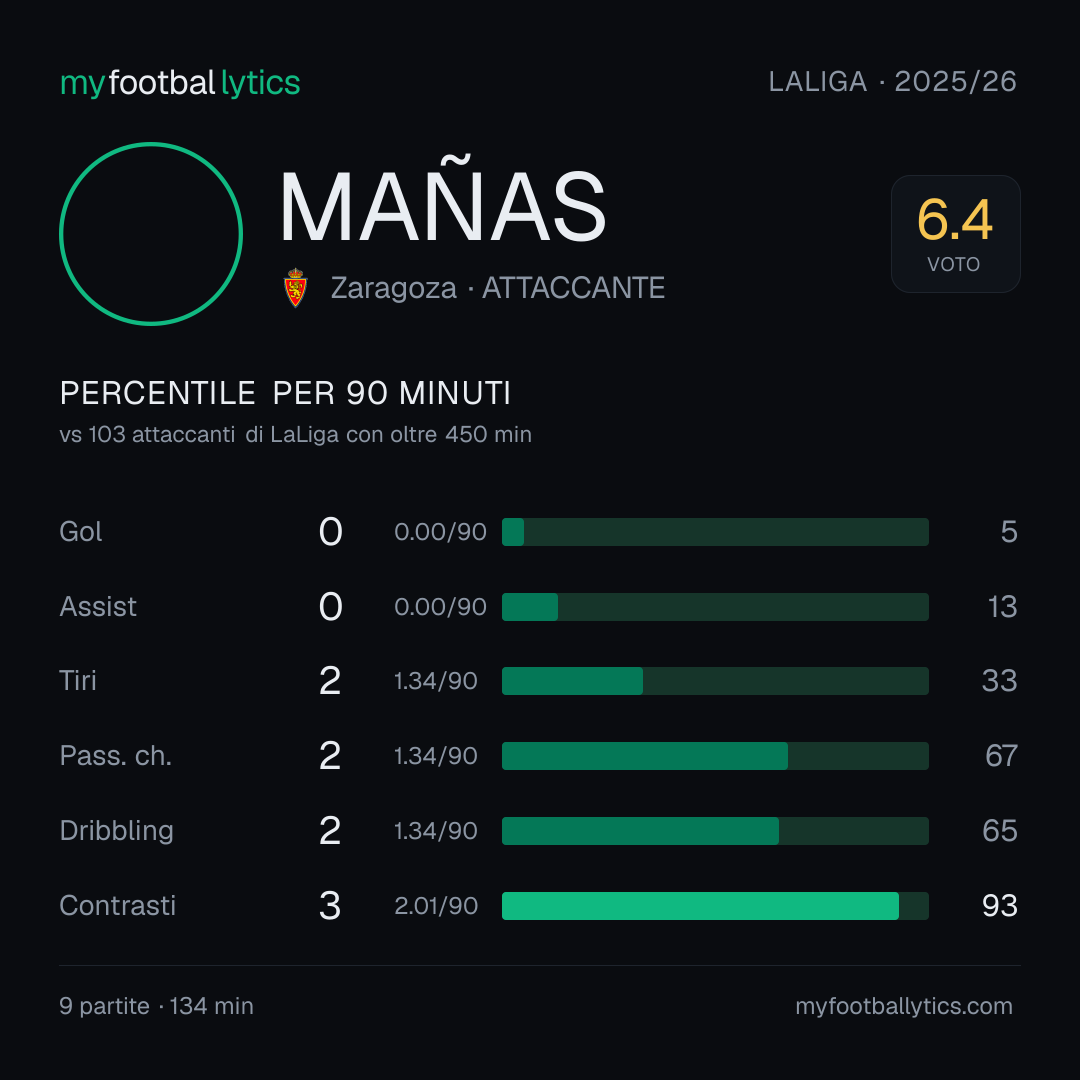Image resolution: width=1080 pixels, height=1080 pixels.
Task: Click the Assist percentile bar
Action: click(x=715, y=607)
